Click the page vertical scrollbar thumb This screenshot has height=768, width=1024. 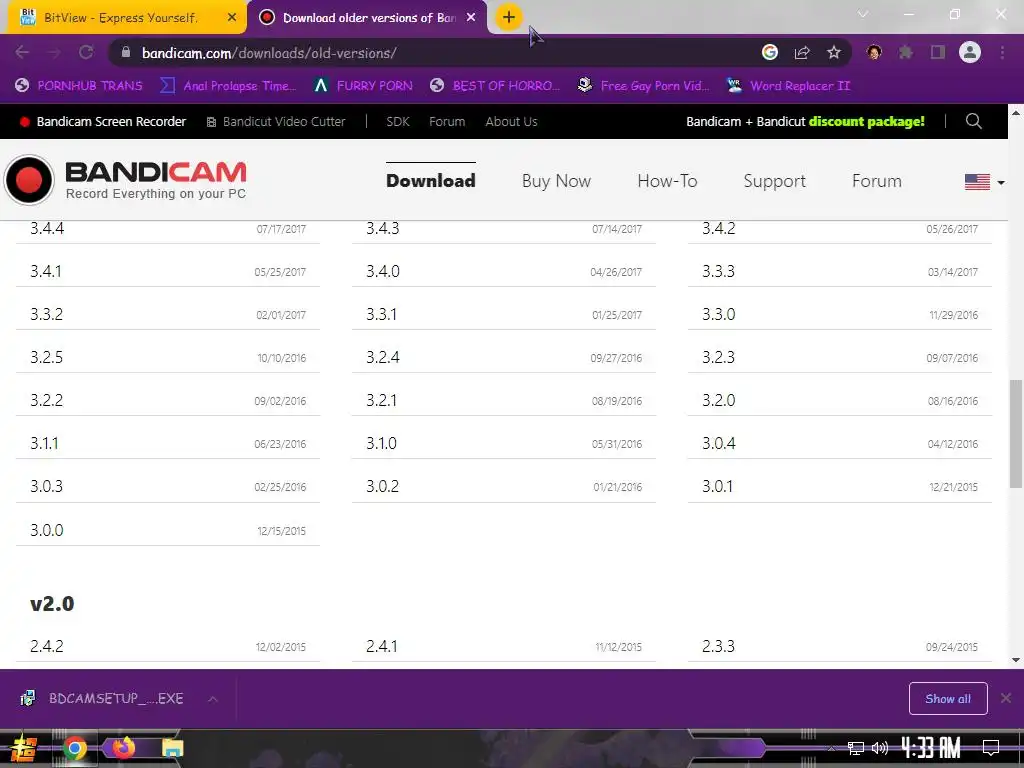pos(1016,434)
